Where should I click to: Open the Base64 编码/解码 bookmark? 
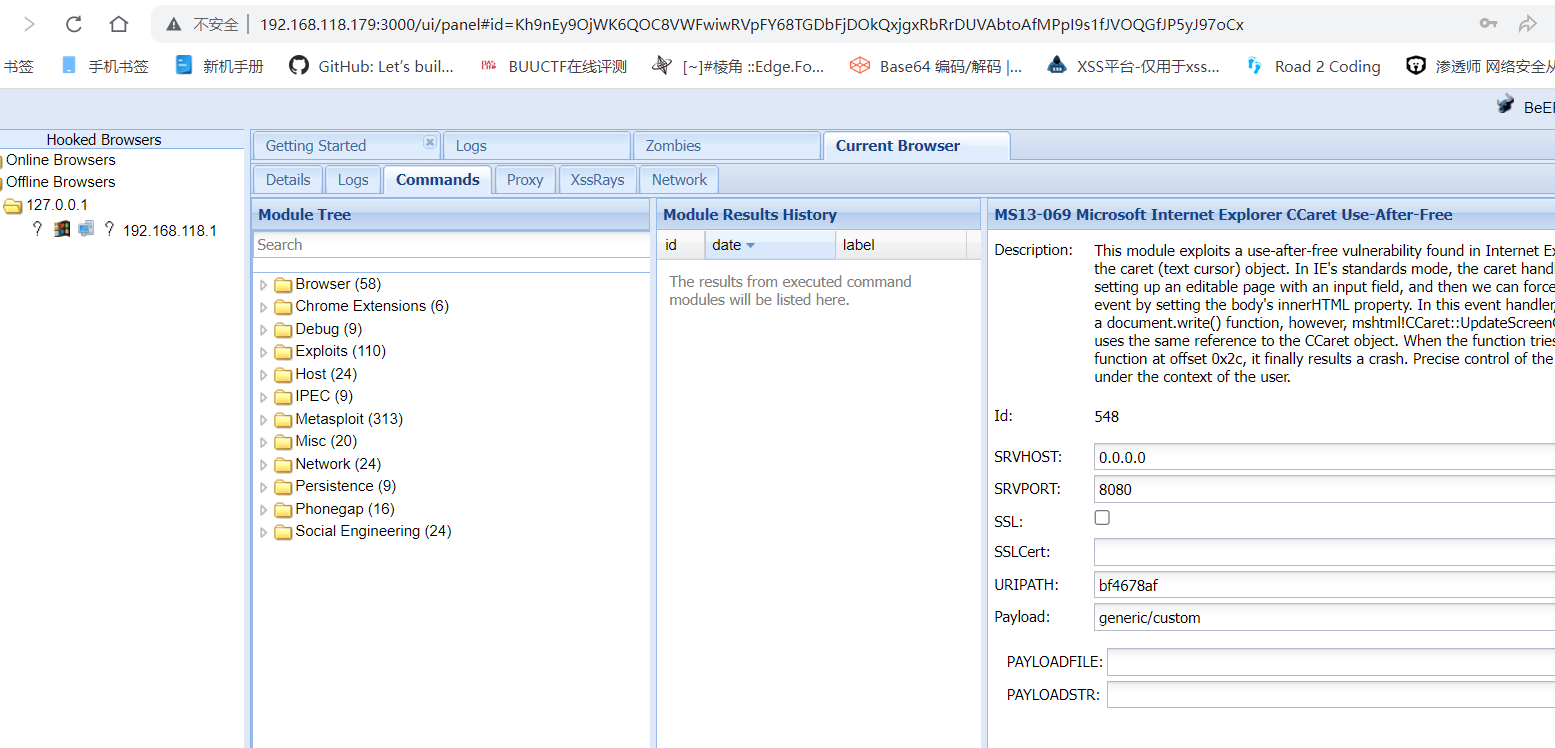click(x=936, y=66)
